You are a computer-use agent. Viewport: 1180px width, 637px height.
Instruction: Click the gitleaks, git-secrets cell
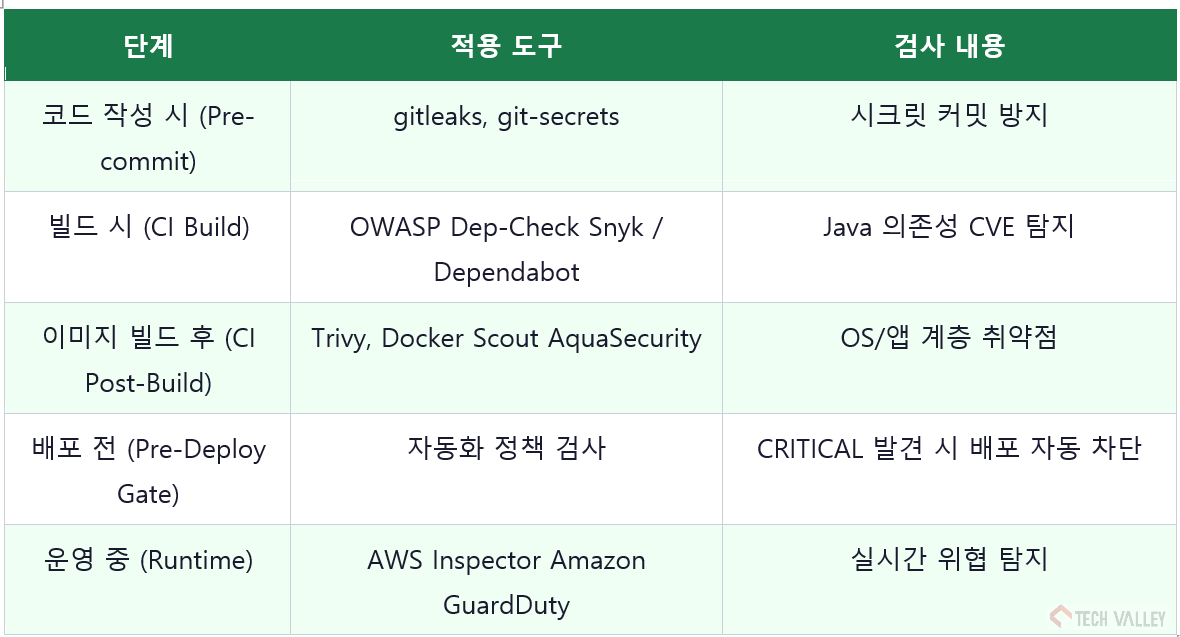[506, 136]
